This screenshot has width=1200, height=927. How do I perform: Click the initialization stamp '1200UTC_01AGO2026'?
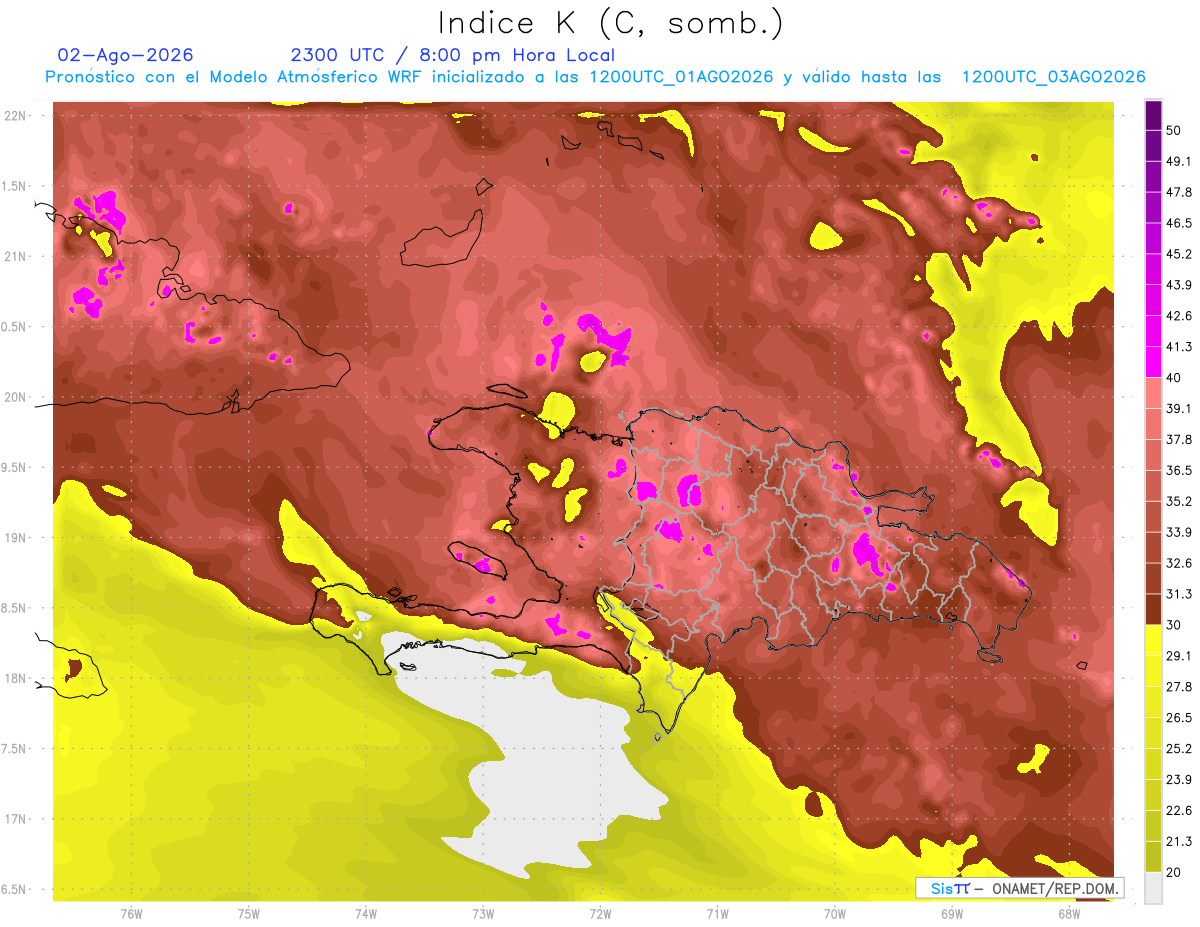[682, 77]
